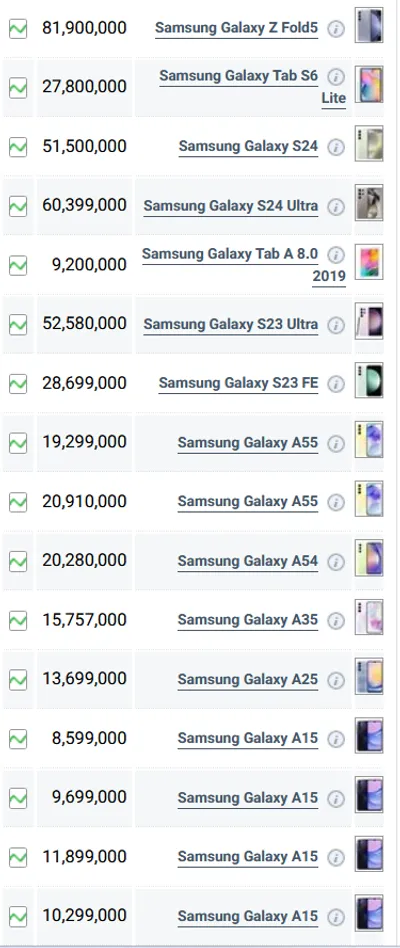Viewport: 400px width, 948px height.
Task: Click info icon beside Galaxy Tab S6 Lite
Action: point(336,77)
